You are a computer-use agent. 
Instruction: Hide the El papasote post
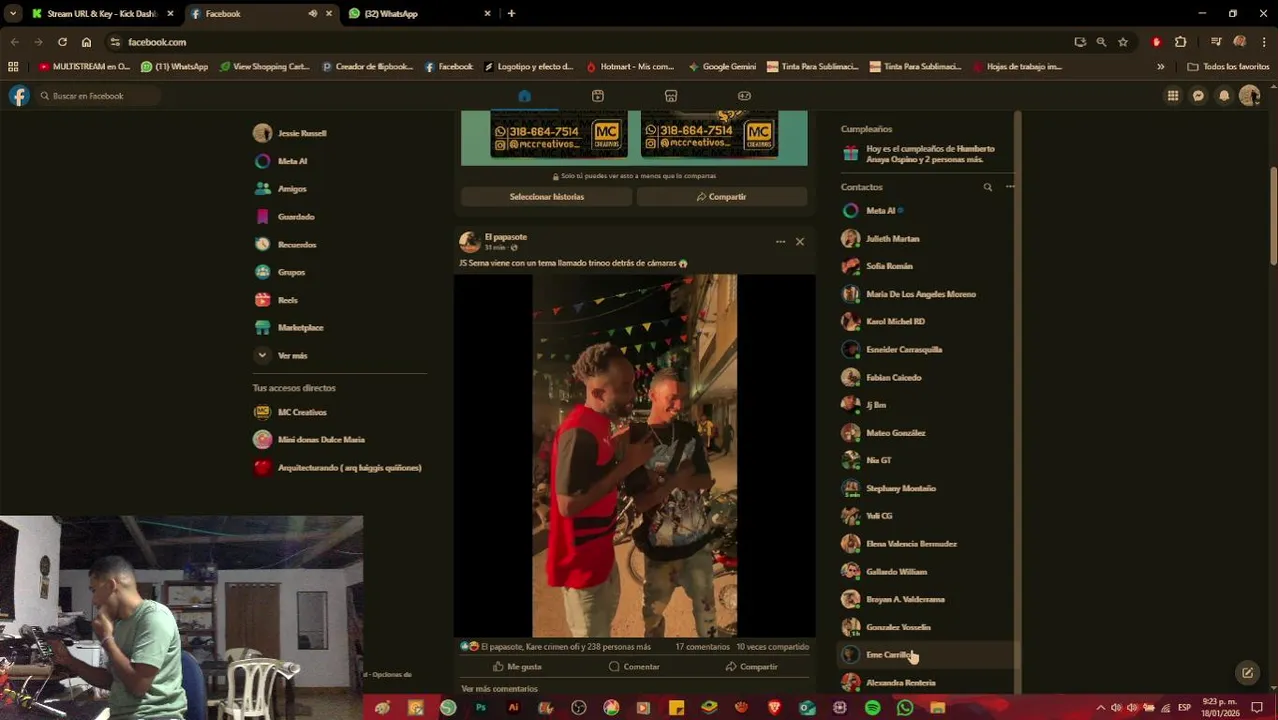click(800, 242)
